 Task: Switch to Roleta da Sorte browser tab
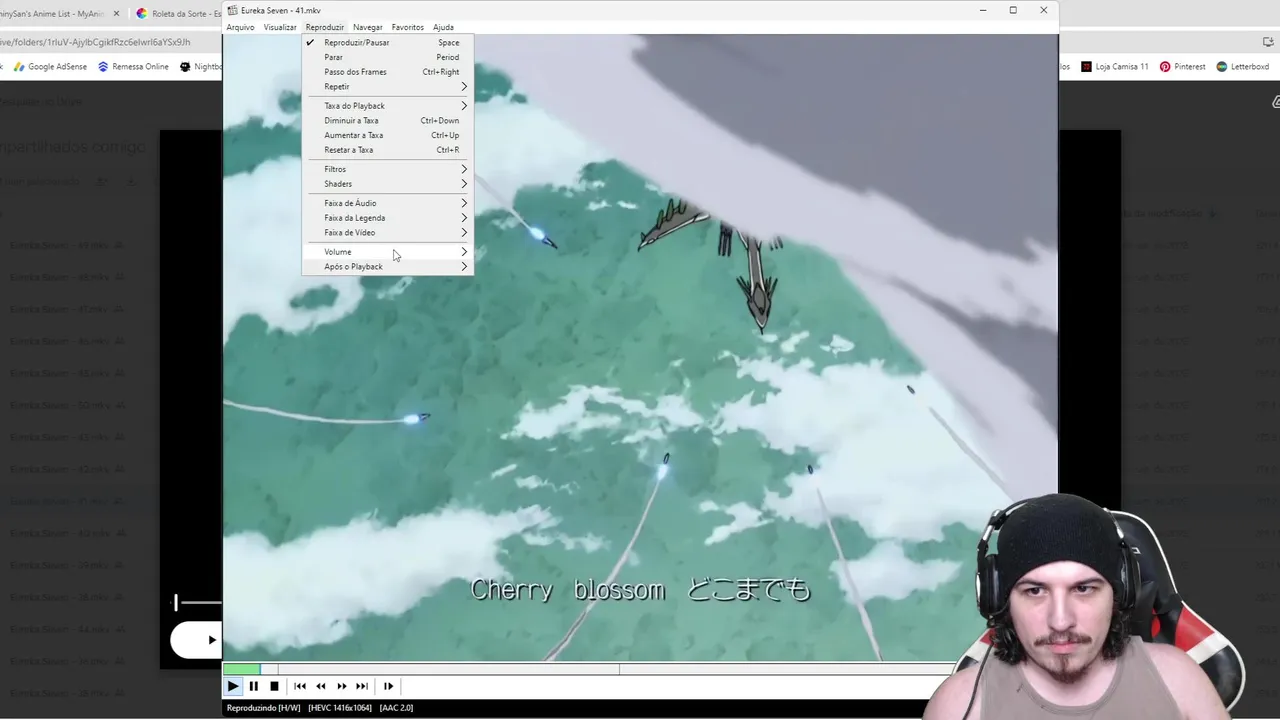click(178, 14)
